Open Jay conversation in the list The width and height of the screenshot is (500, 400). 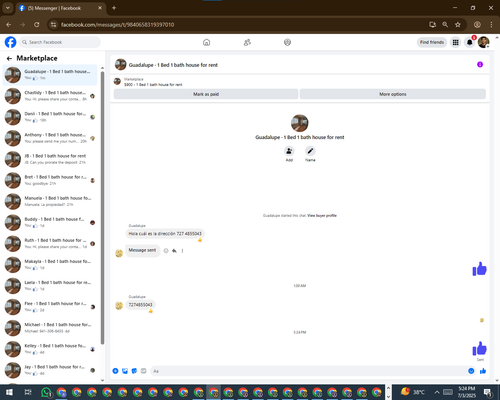pos(50,370)
